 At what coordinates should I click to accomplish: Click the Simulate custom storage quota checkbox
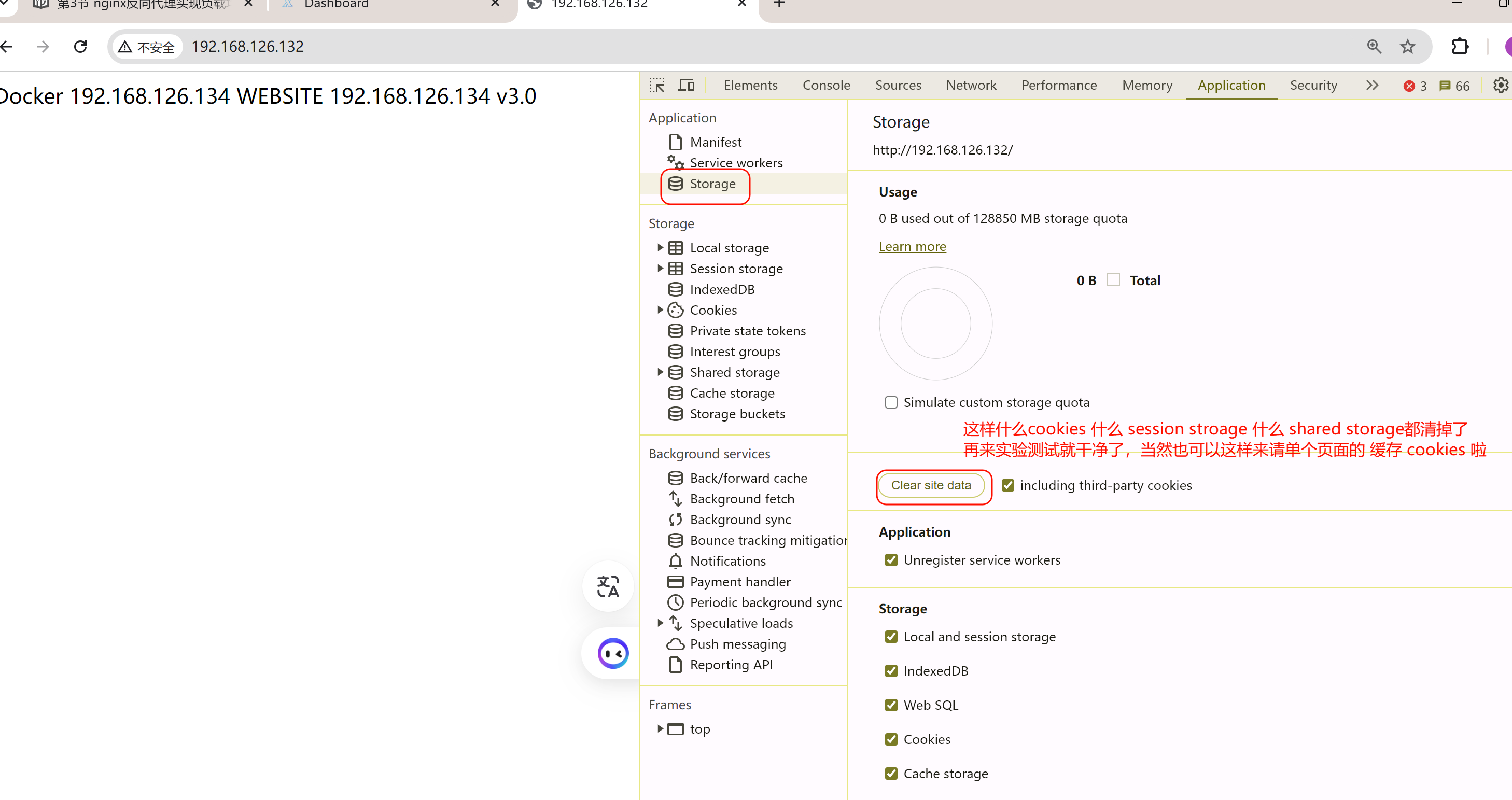click(891, 402)
